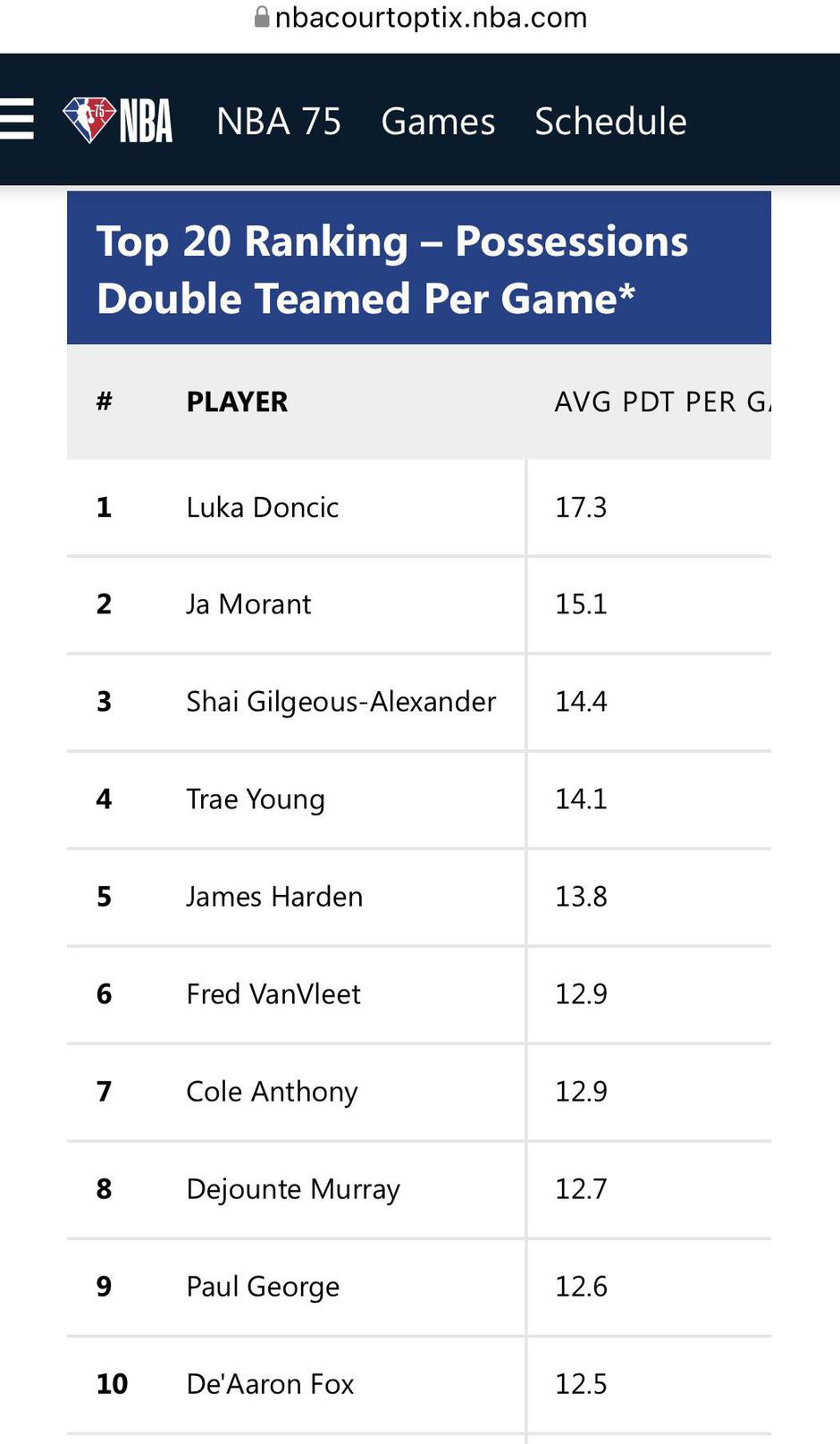Click De'Aaron Fox player name

coord(270,1384)
